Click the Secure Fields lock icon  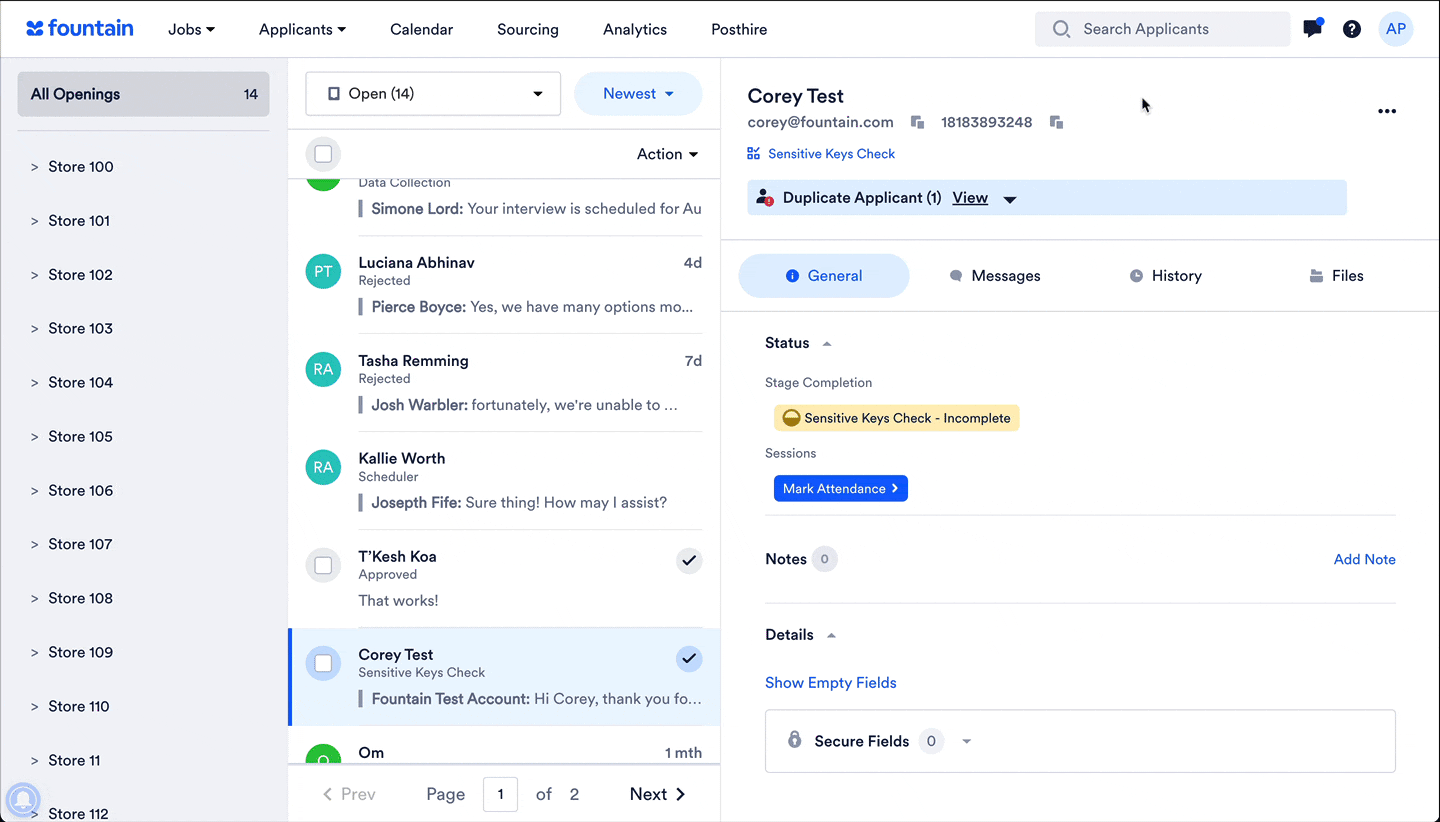tap(795, 740)
